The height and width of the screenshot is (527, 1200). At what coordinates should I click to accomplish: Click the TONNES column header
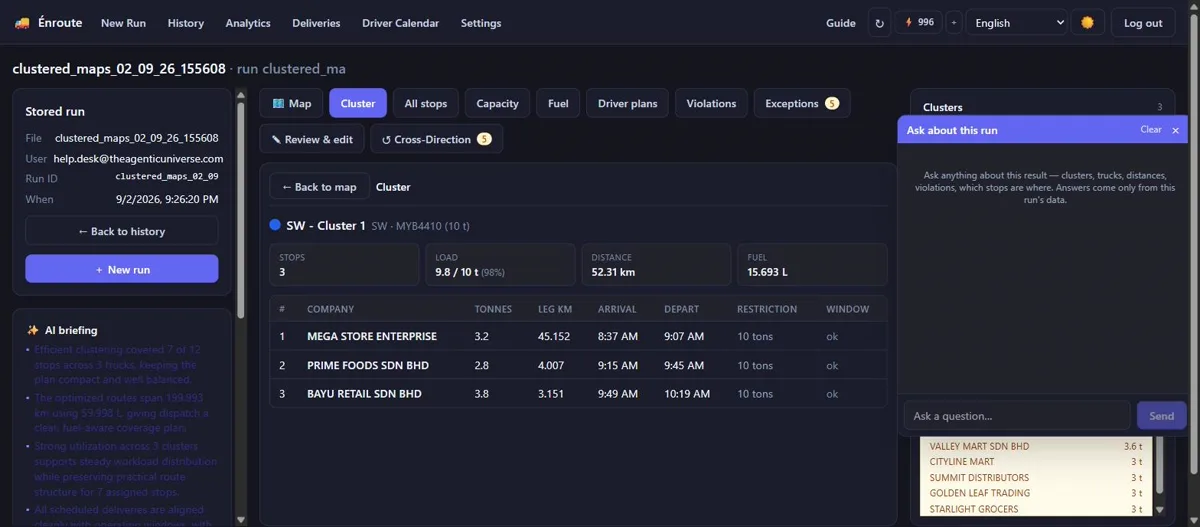[x=493, y=309]
